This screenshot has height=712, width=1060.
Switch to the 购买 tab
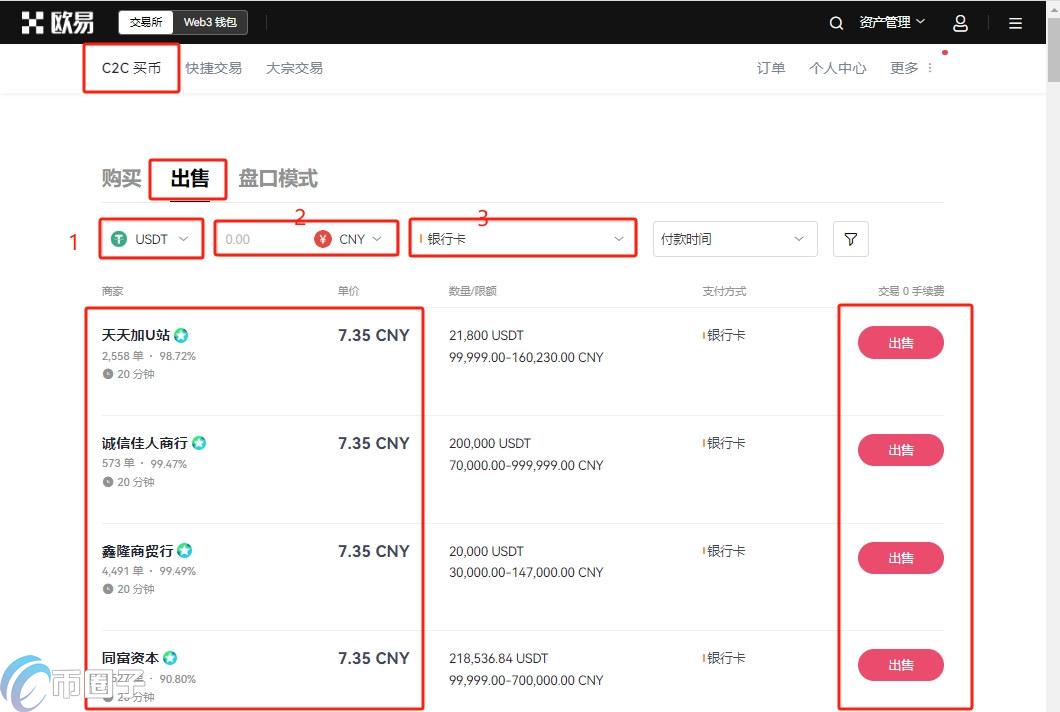pos(121,178)
